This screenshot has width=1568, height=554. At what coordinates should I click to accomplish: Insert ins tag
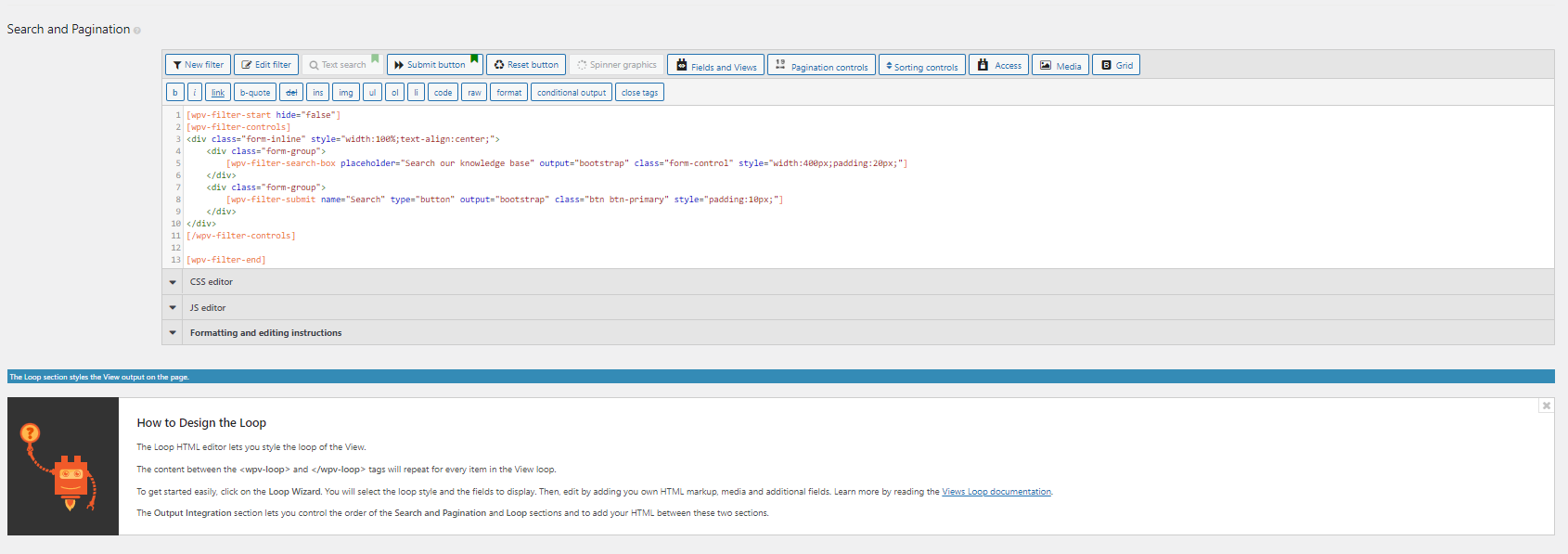318,93
